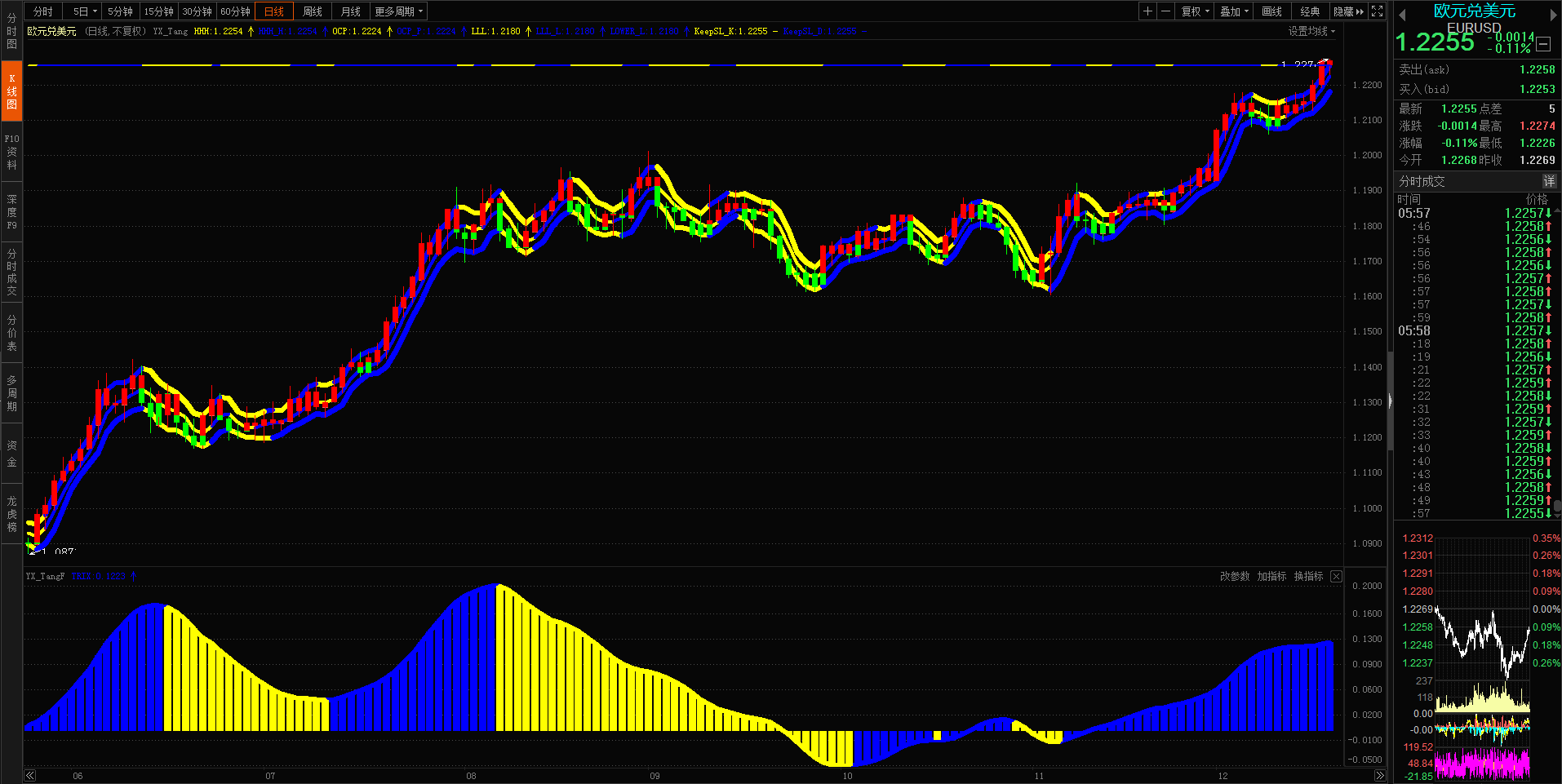
Task: Expand 更多周期 period dropdown
Action: point(398,11)
